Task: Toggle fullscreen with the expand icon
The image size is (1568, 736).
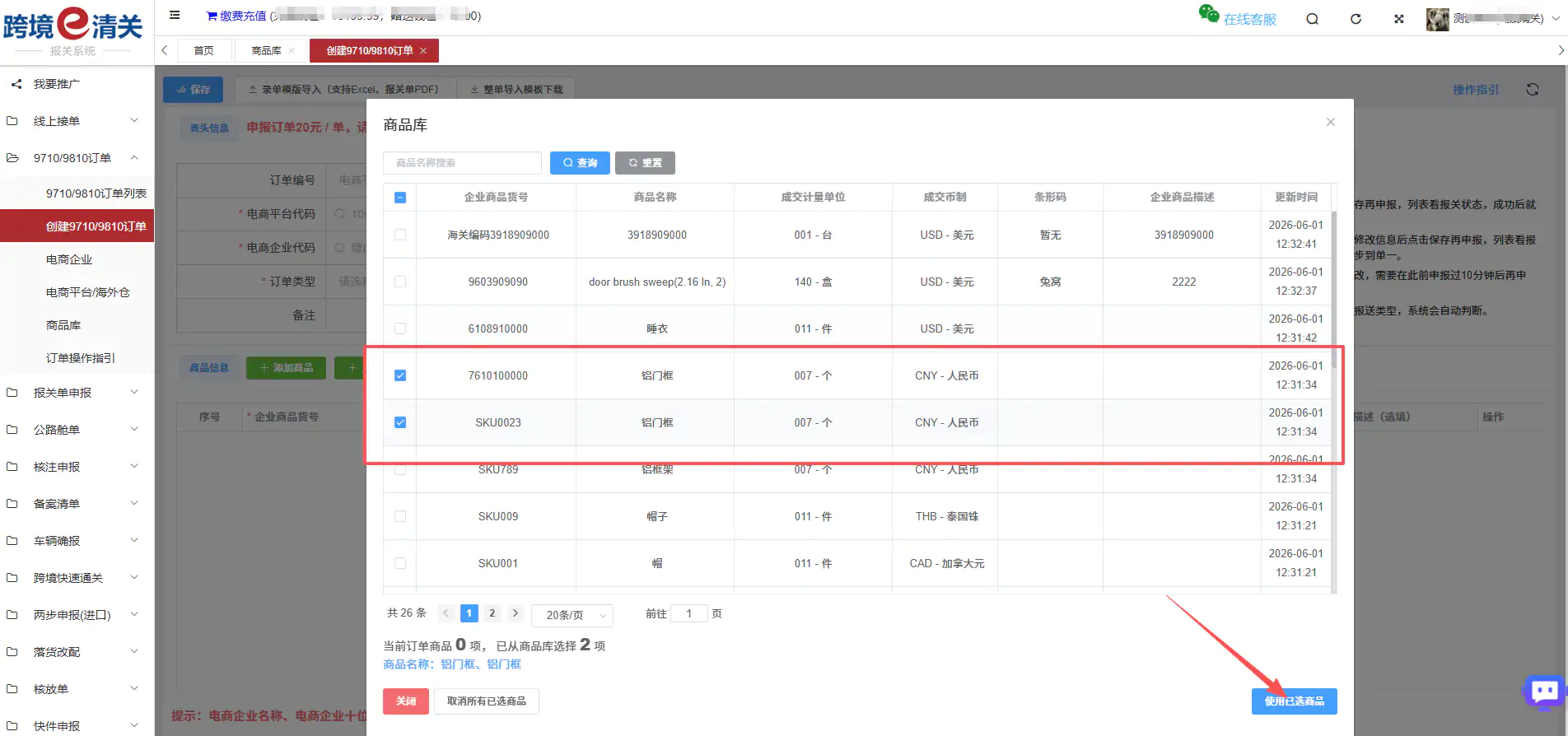Action: 1398,19
